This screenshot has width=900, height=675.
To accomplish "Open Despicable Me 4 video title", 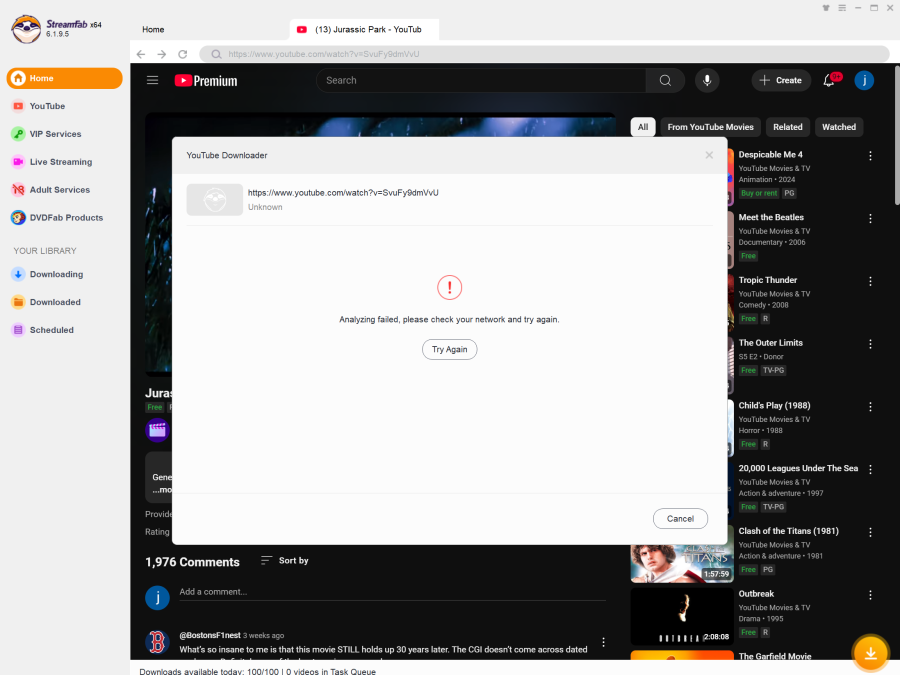I will (x=770, y=154).
